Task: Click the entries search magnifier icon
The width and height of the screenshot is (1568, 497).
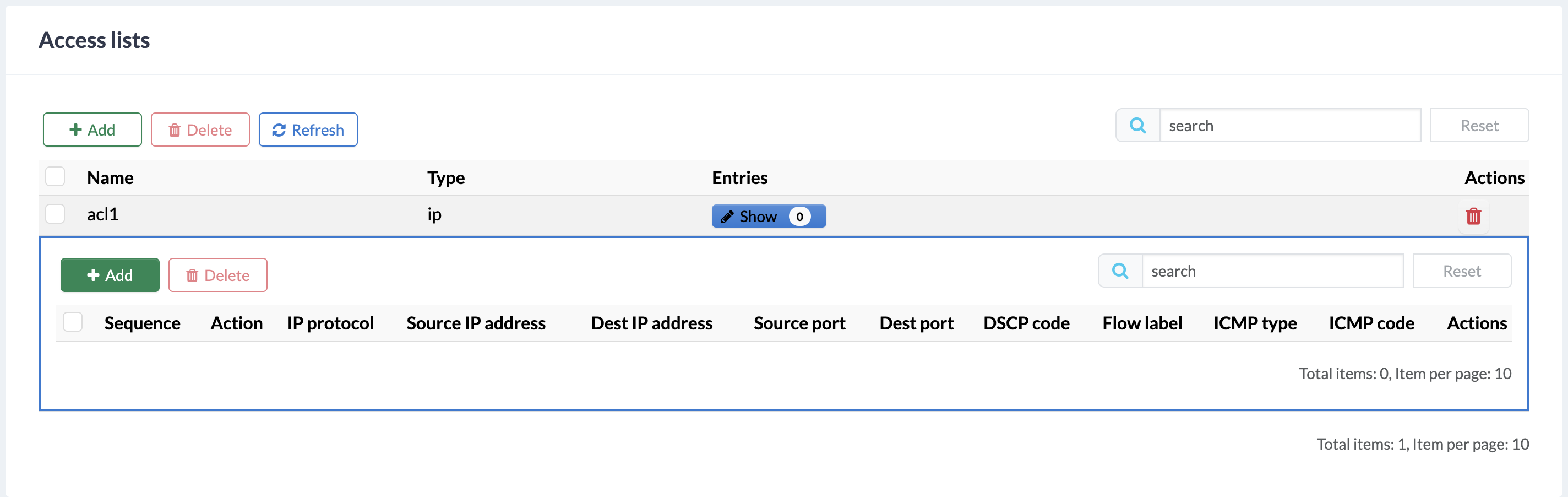Action: point(1119,271)
